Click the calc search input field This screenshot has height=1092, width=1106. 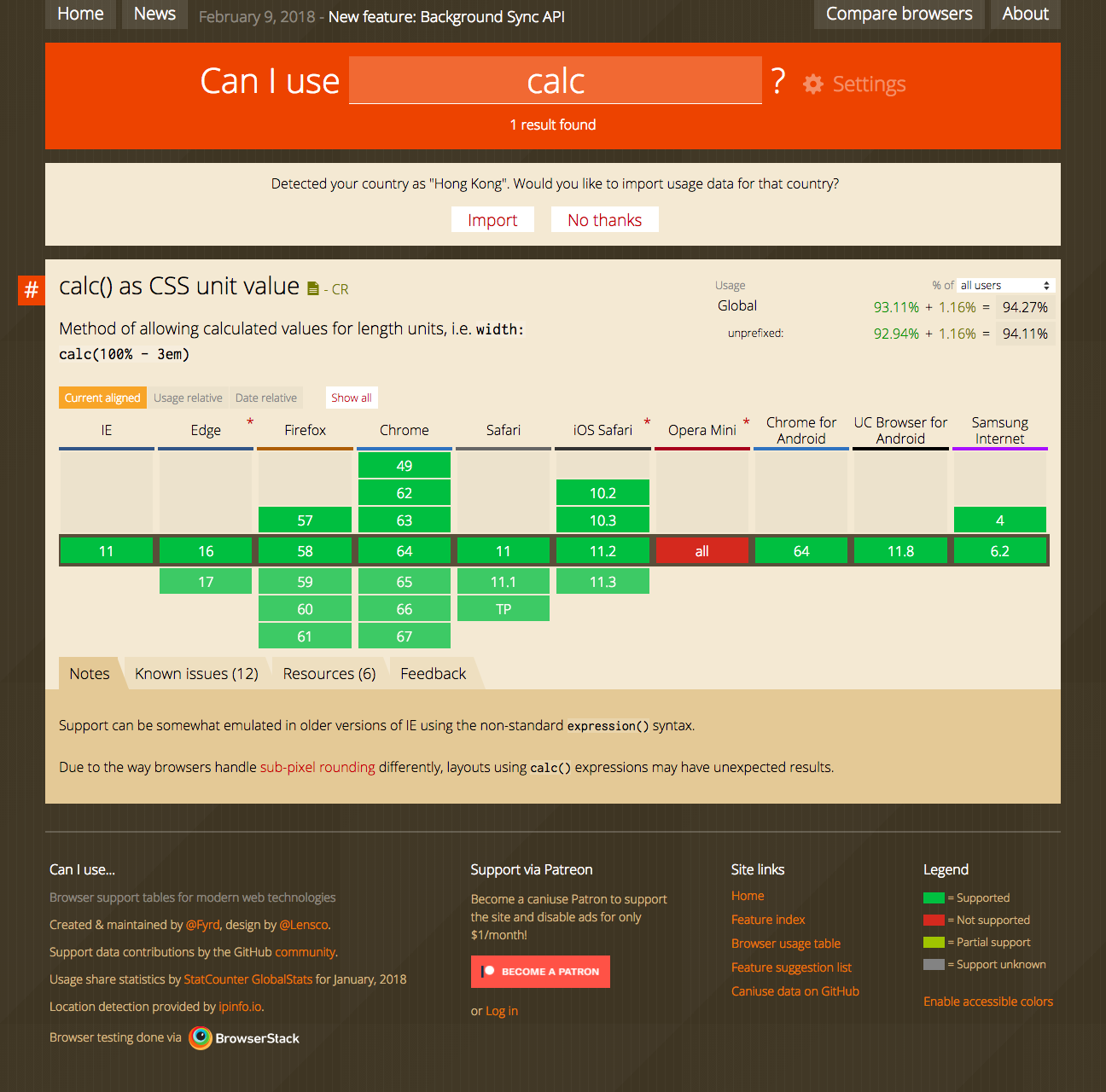point(556,80)
